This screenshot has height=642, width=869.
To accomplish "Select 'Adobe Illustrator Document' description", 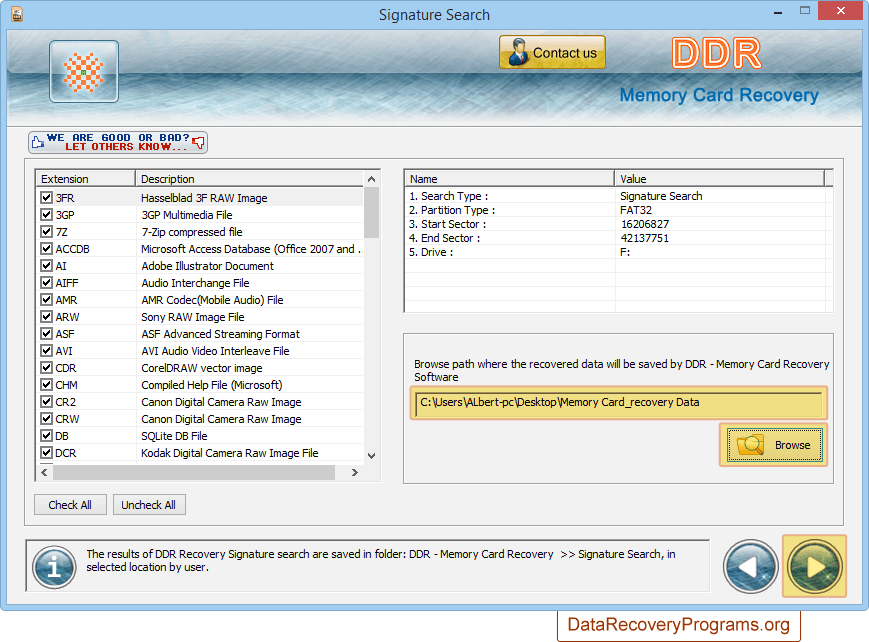I will pyautogui.click(x=207, y=266).
